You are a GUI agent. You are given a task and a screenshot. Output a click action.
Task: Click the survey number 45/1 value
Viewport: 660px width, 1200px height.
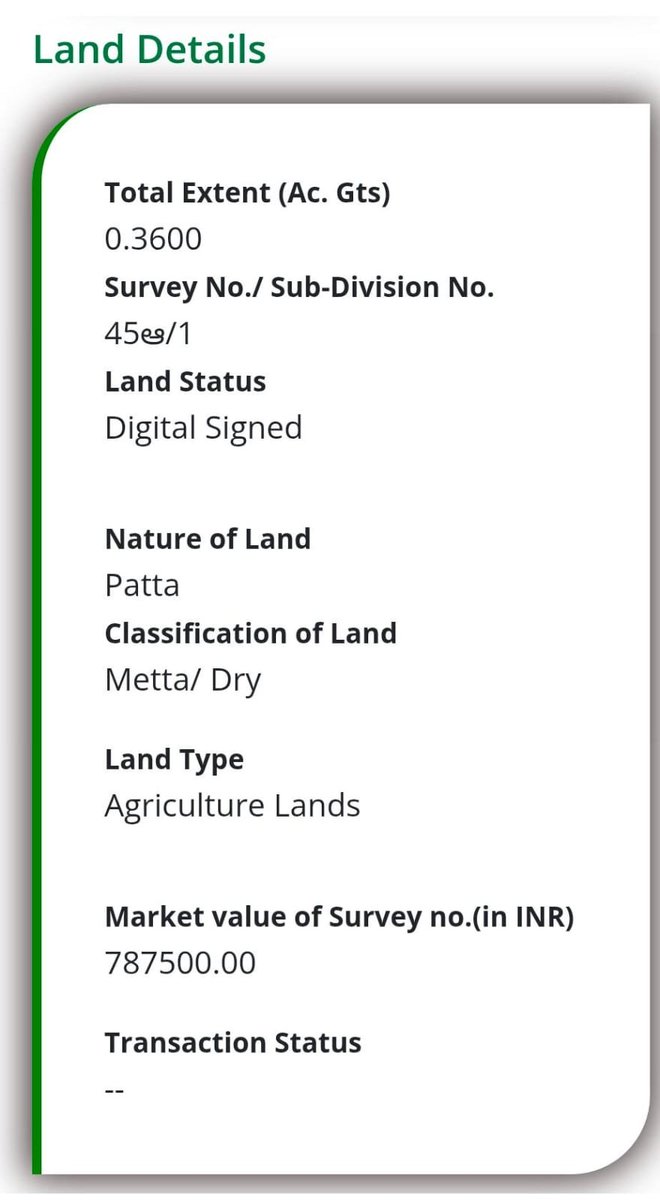[x=147, y=335]
